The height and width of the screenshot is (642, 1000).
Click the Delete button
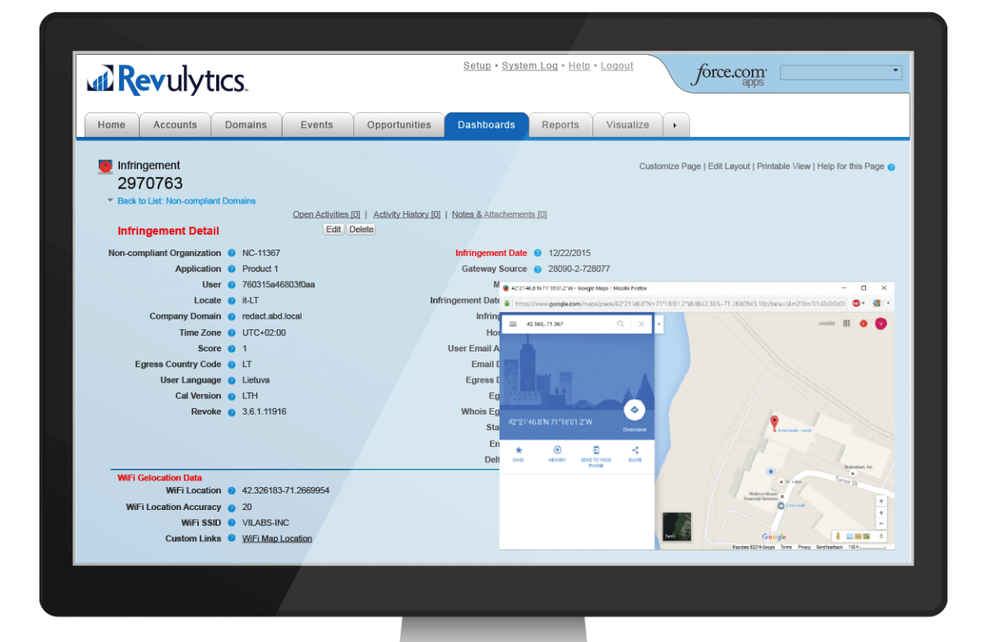pyautogui.click(x=361, y=230)
